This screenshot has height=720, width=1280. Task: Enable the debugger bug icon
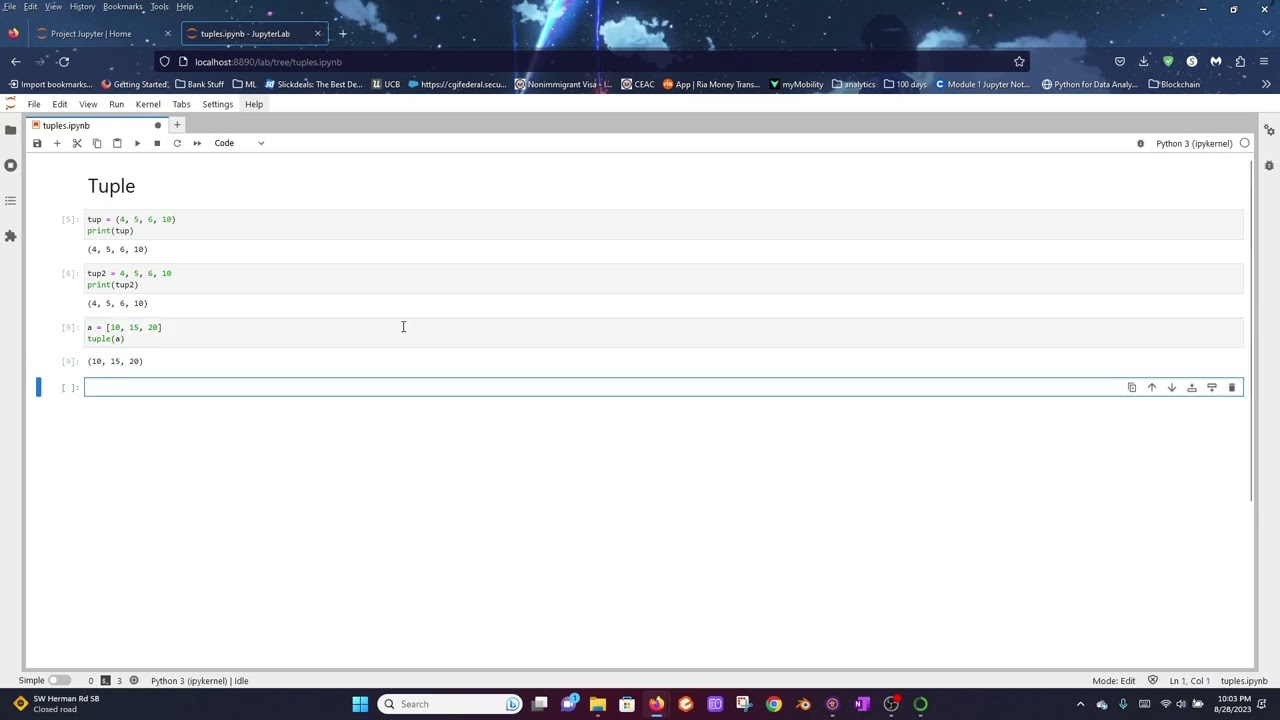(1140, 143)
